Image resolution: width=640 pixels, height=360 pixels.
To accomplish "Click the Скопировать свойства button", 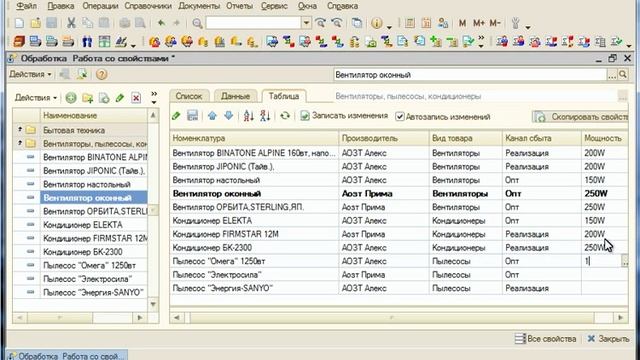I will click(580, 117).
